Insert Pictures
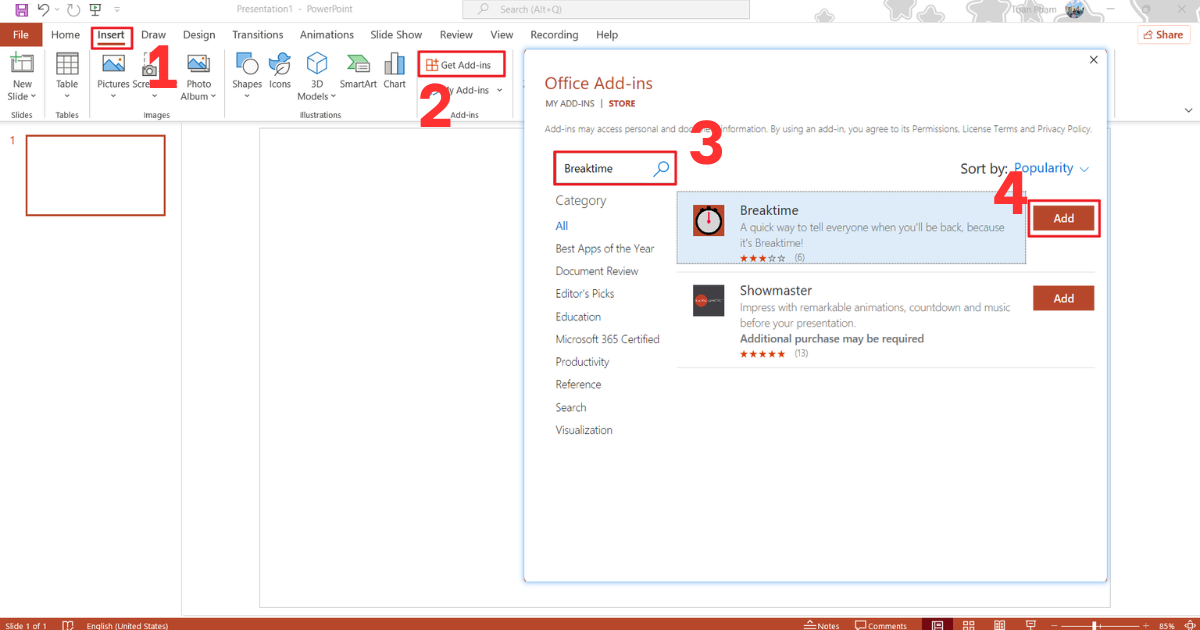Viewport: 1200px width, 630px height. tap(113, 77)
